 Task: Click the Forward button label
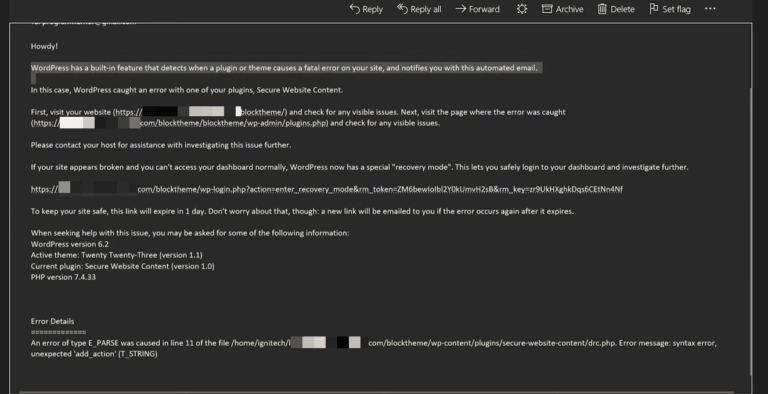[x=484, y=9]
